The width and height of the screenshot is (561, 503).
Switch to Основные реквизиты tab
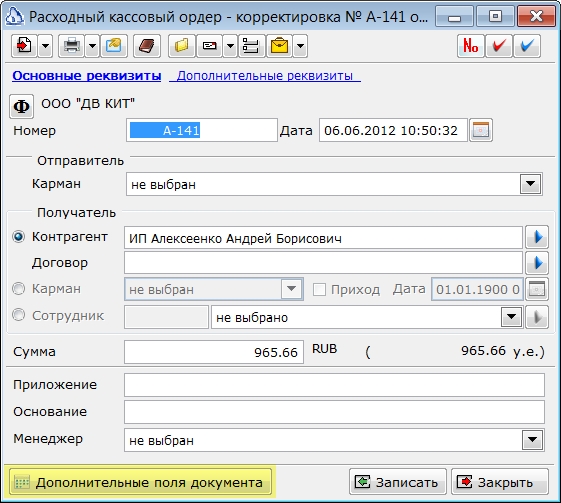(x=87, y=75)
